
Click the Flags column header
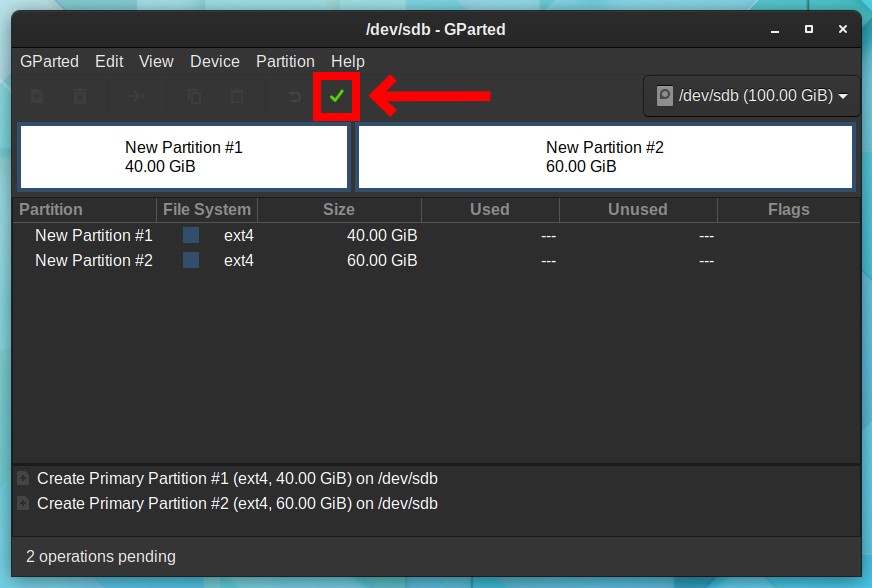789,210
